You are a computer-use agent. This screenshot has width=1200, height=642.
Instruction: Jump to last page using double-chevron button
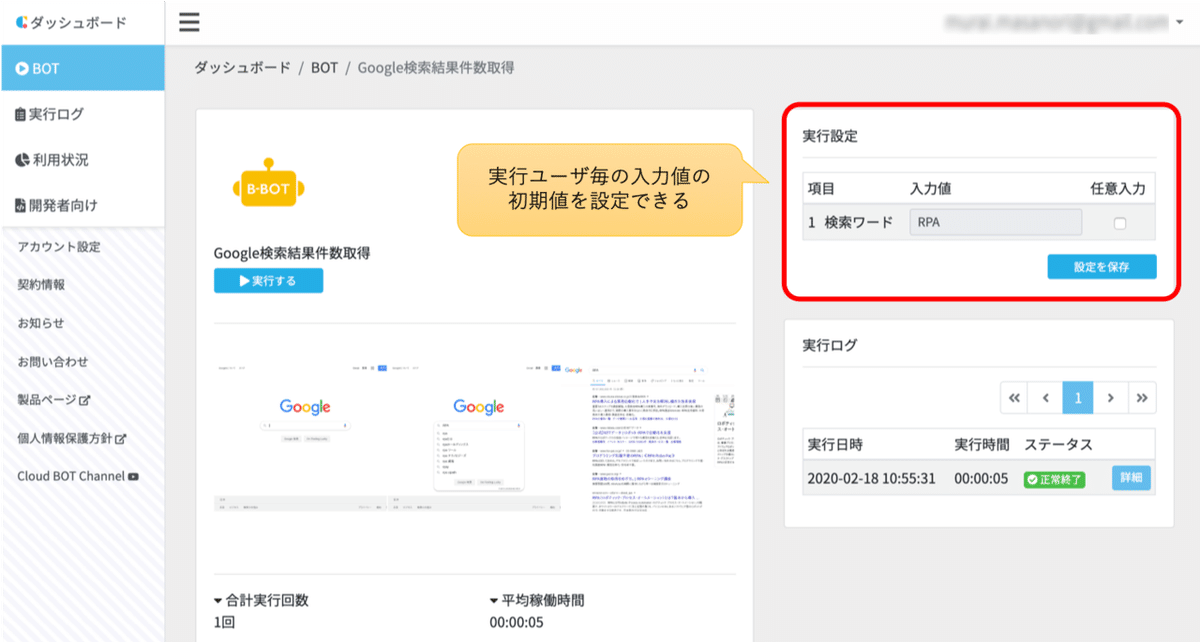tap(1143, 397)
